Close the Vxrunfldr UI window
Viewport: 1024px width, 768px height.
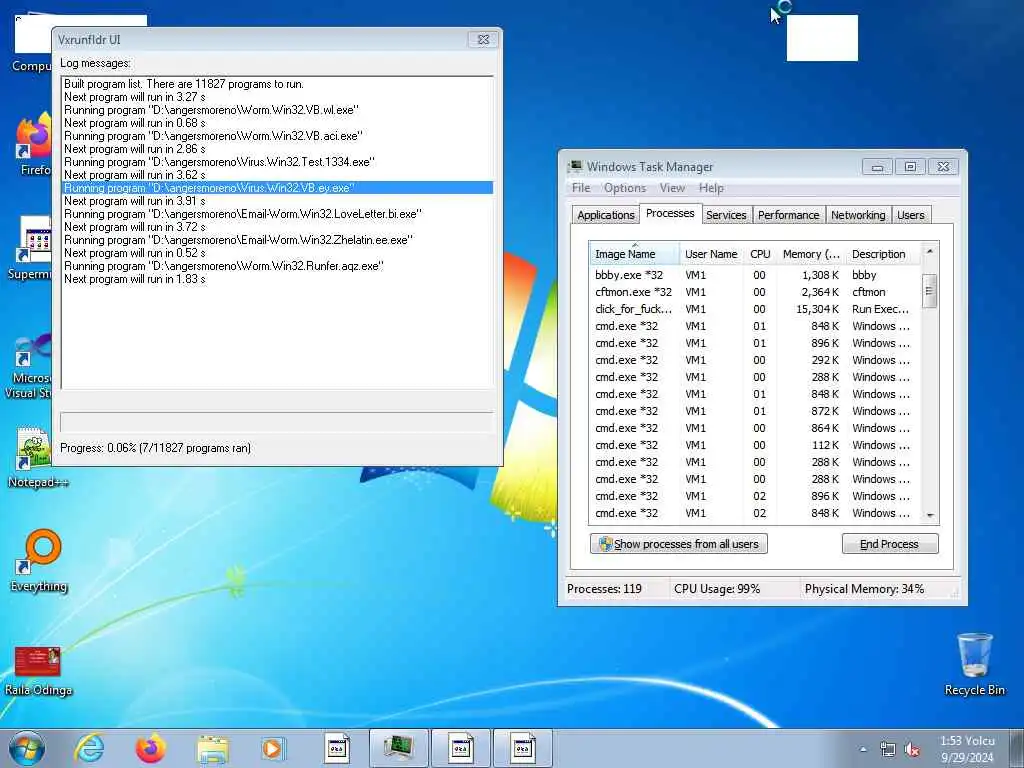tap(483, 39)
